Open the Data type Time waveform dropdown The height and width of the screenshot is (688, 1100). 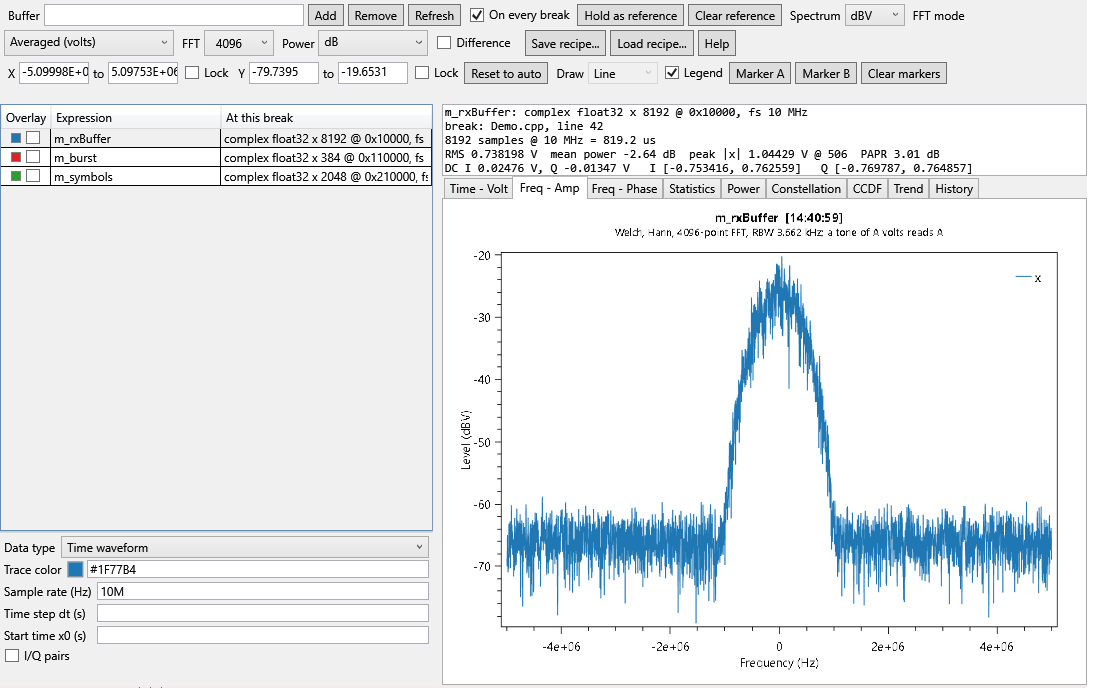pos(245,548)
